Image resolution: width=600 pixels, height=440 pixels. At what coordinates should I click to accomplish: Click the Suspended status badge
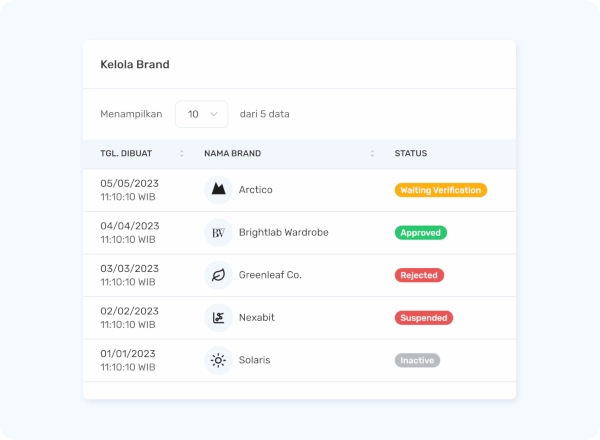(424, 318)
